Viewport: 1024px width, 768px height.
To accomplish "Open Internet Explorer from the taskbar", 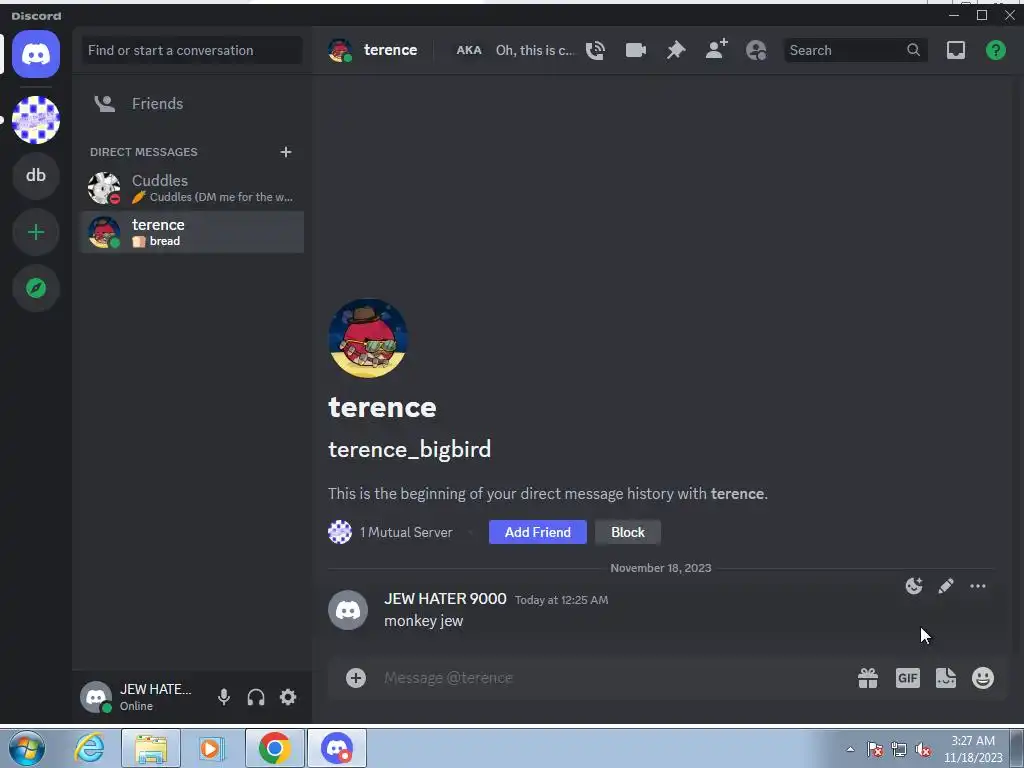I will pos(89,748).
